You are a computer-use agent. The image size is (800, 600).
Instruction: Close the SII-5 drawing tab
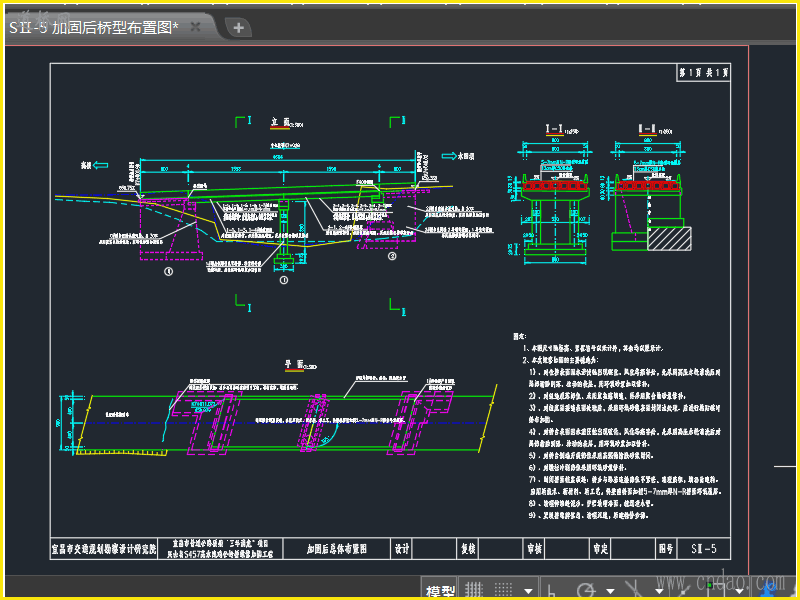pyautogui.click(x=195, y=27)
